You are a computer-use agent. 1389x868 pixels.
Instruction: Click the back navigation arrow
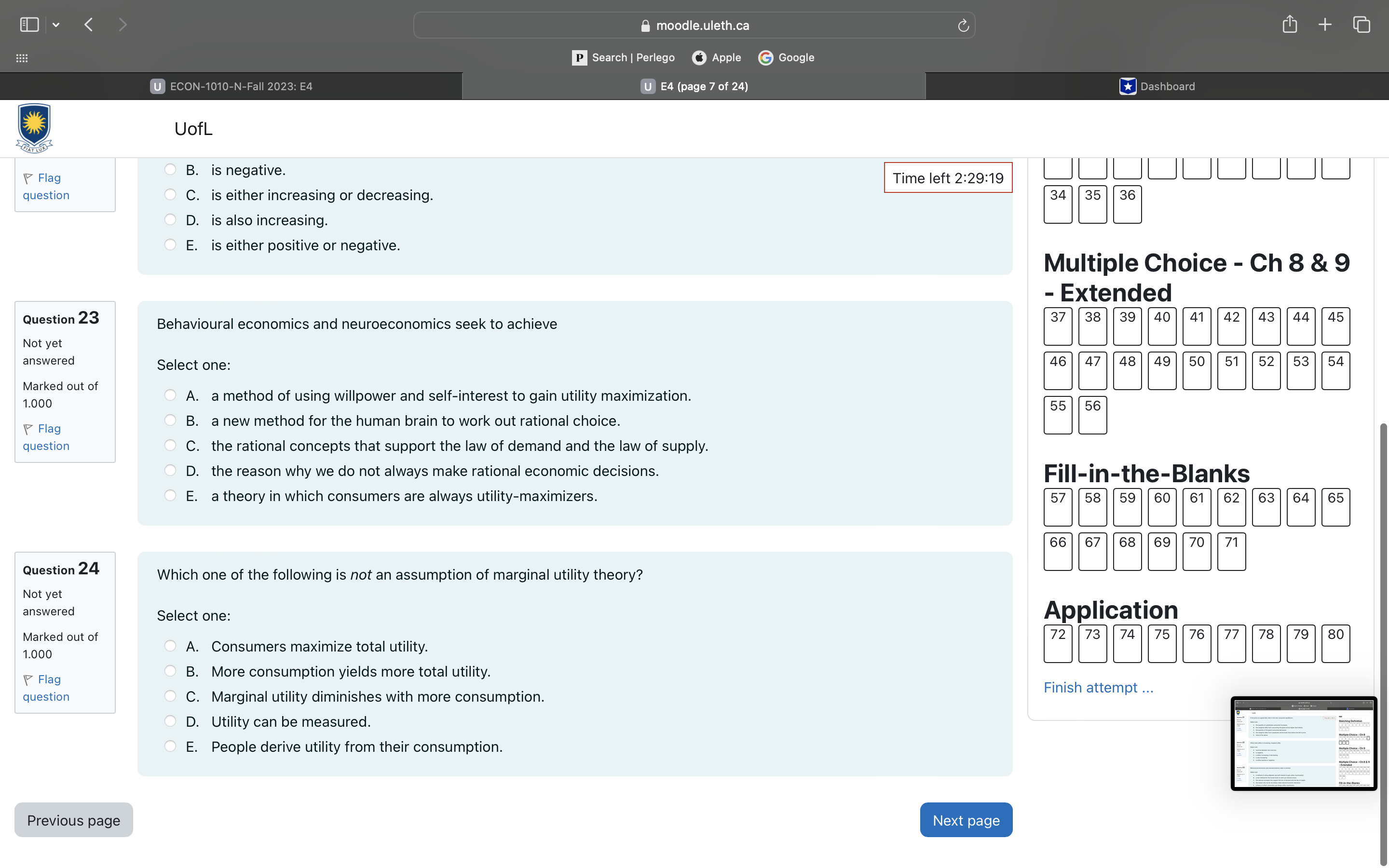(x=88, y=25)
